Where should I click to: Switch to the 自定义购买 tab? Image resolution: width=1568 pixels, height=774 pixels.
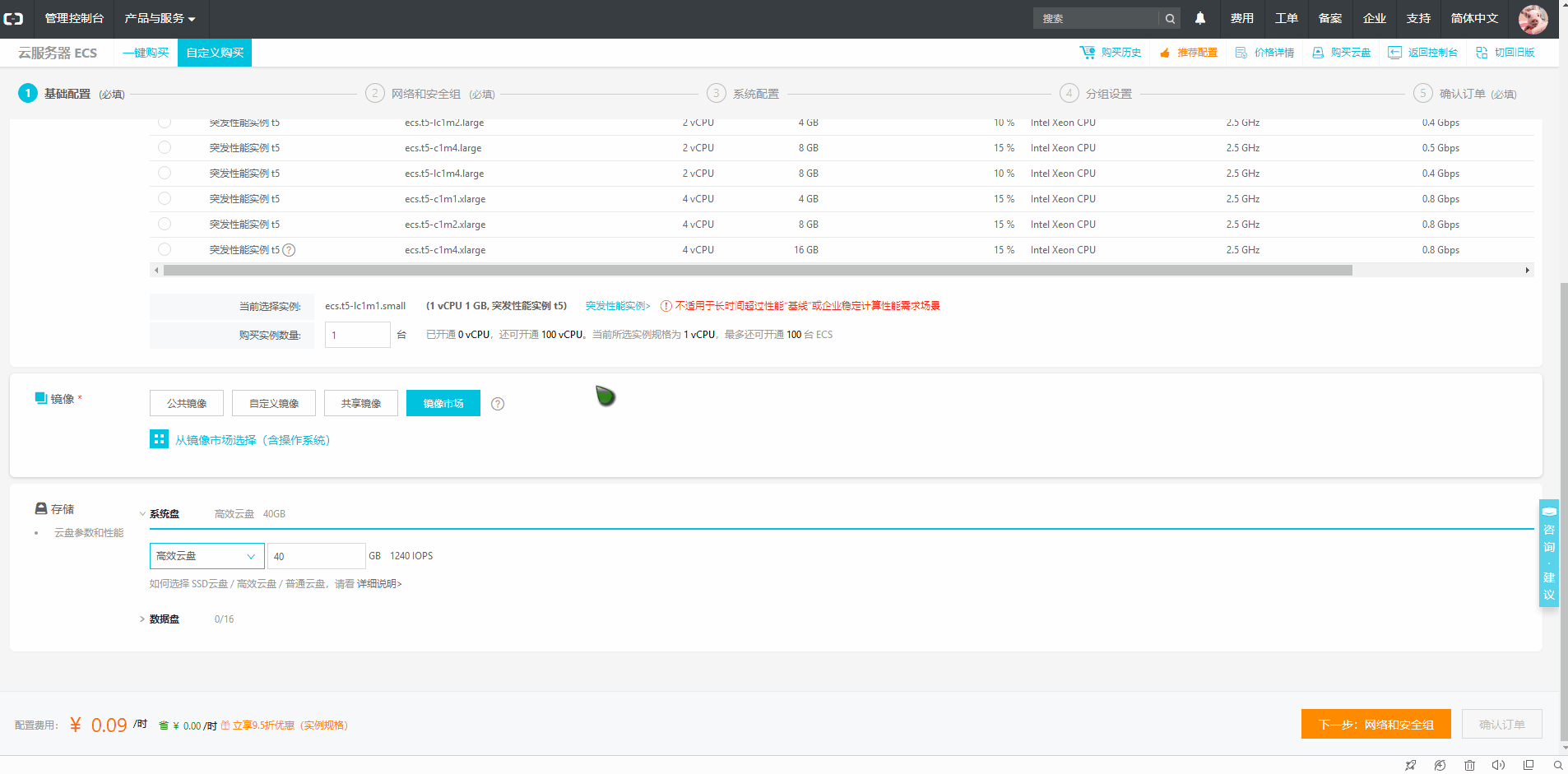coord(215,53)
